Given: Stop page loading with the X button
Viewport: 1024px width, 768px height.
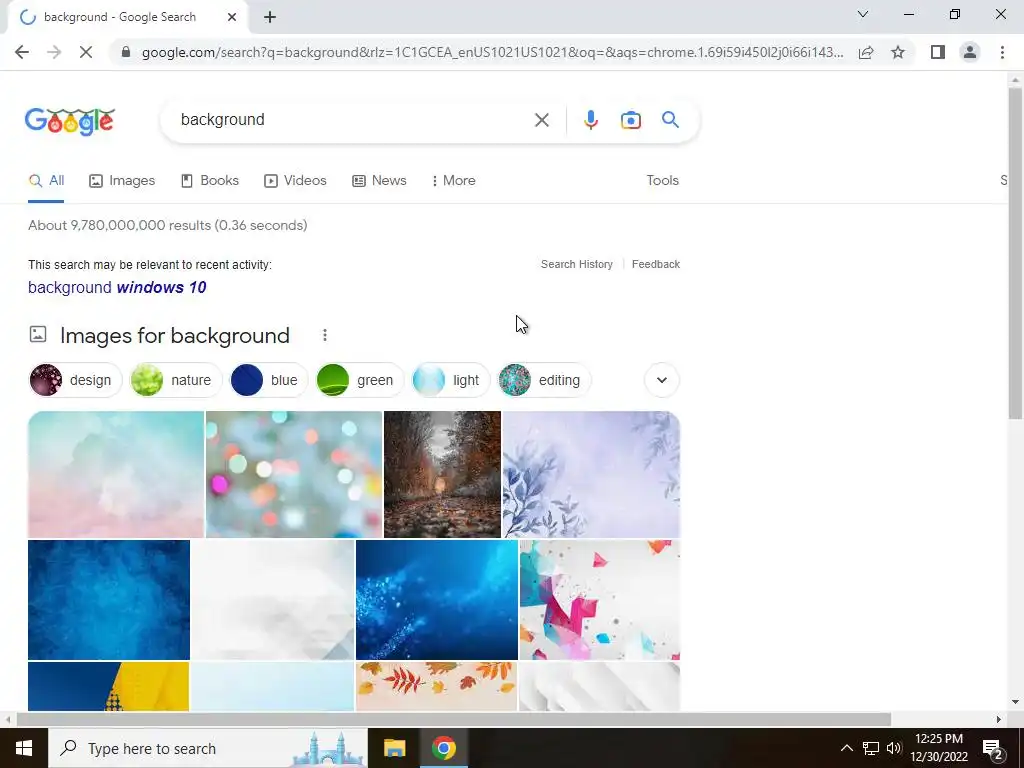Looking at the screenshot, I should tap(86, 52).
